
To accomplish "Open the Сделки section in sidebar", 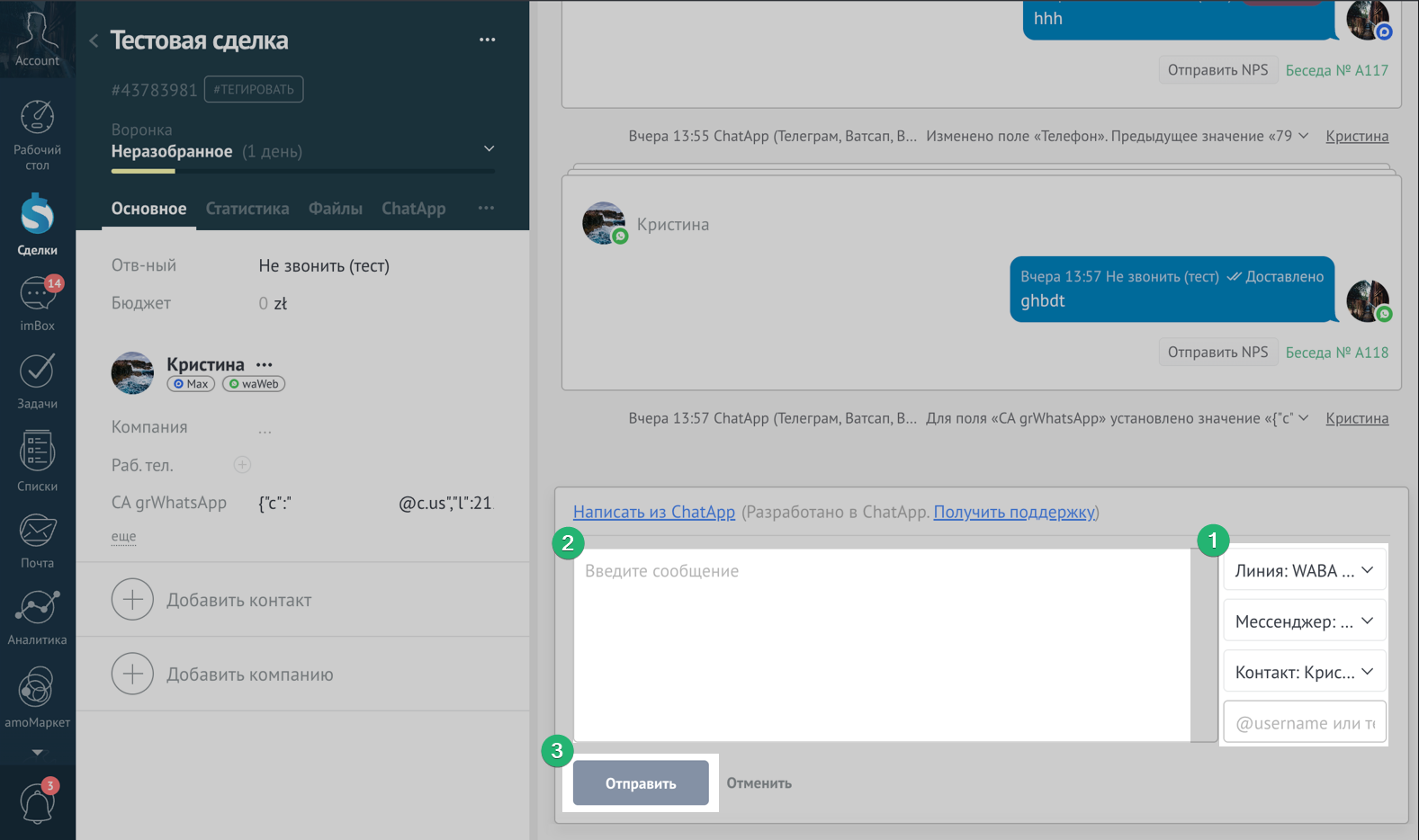I will tap(37, 216).
